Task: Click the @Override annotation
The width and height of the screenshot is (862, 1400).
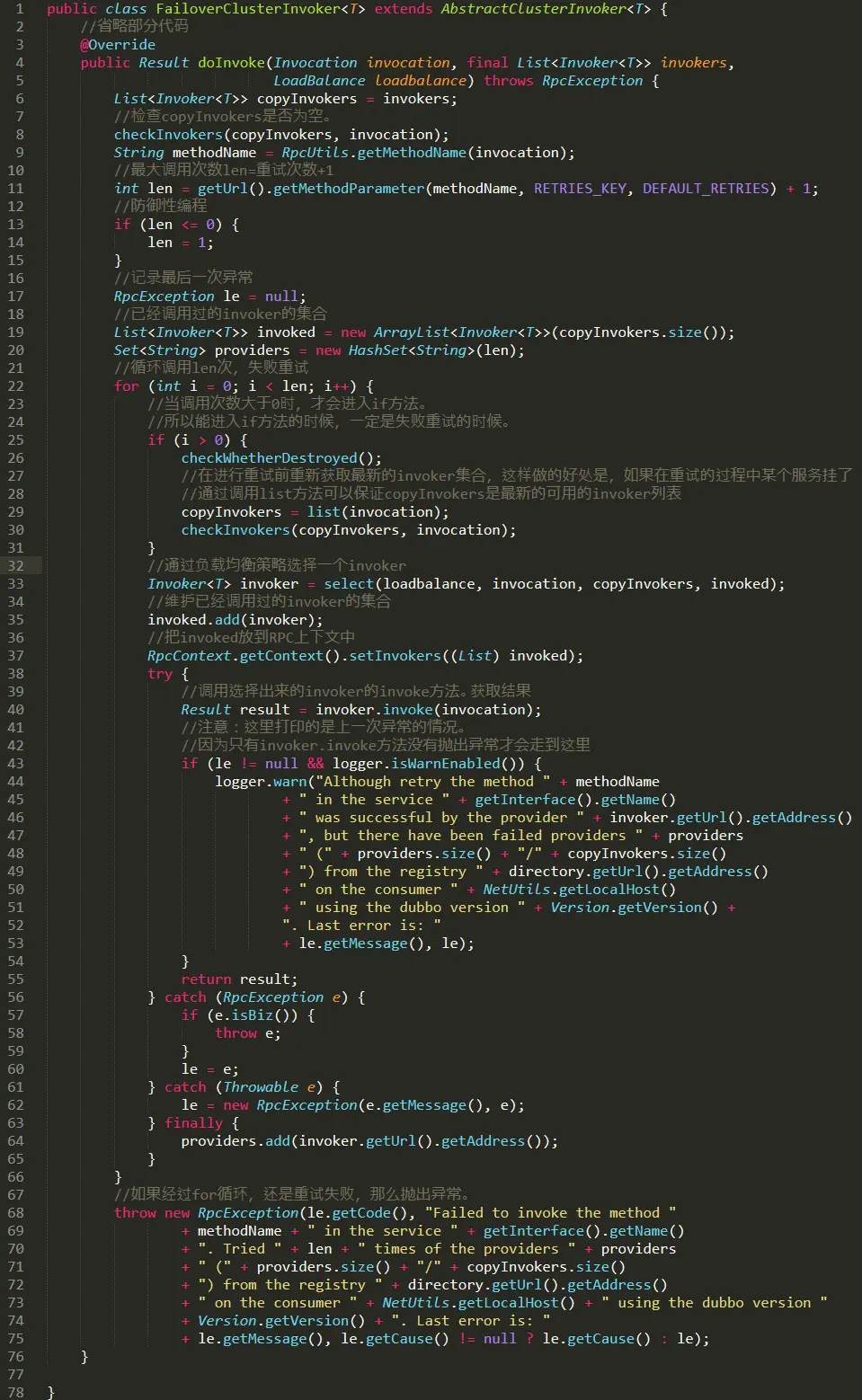Action: click(118, 45)
